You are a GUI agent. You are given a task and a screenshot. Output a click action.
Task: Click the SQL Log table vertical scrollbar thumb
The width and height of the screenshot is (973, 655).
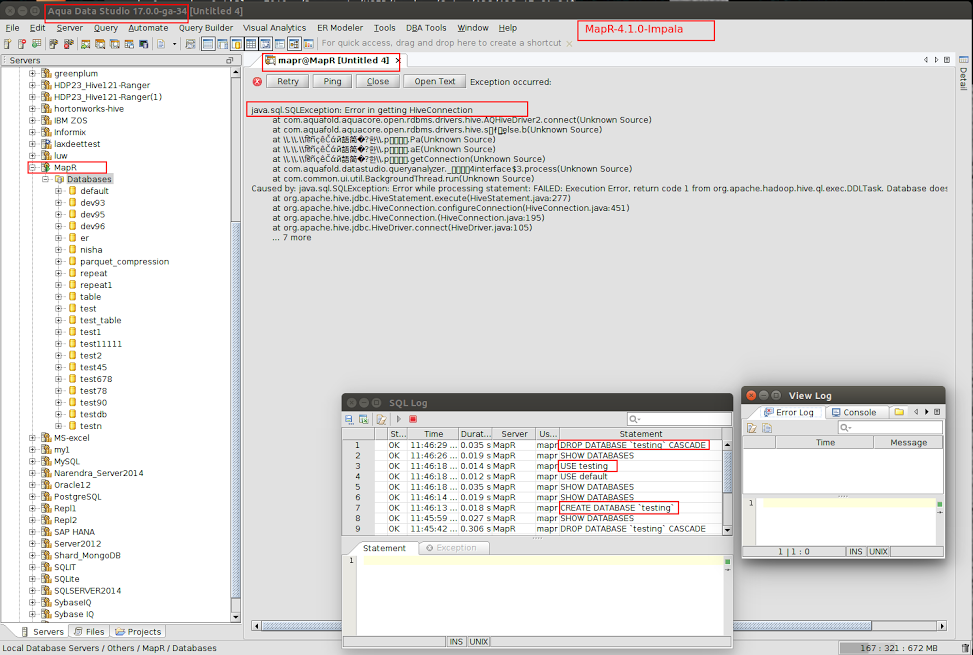click(x=727, y=471)
